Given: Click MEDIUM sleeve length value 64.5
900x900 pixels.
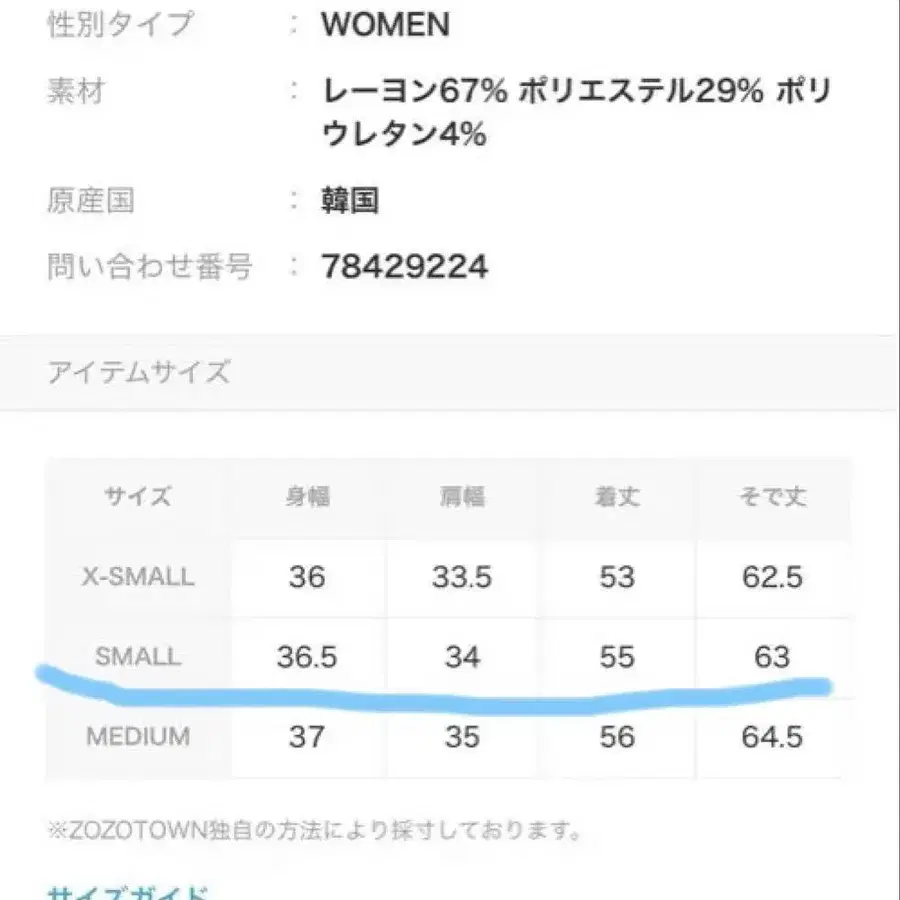Looking at the screenshot, I should pos(773,737).
